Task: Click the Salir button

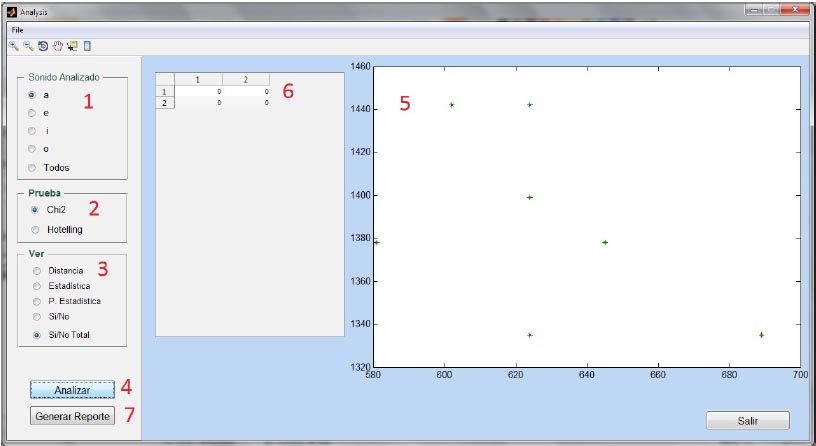Action: click(747, 421)
